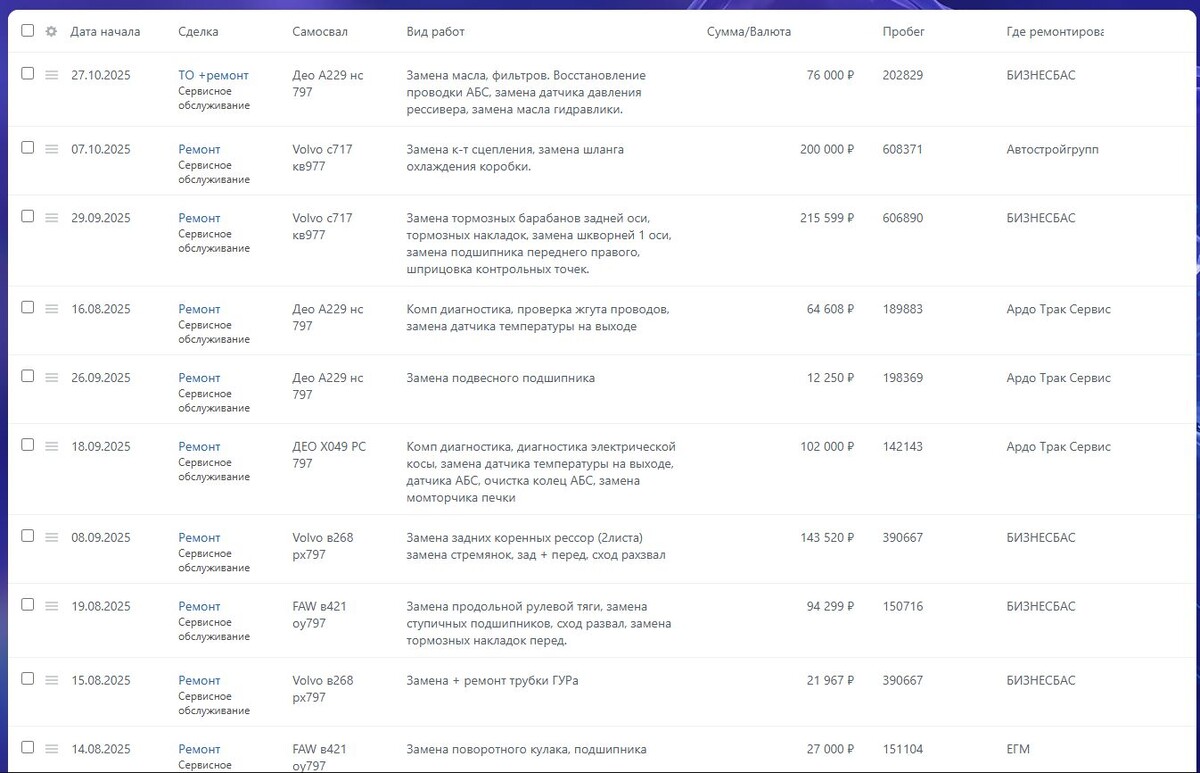This screenshot has height=773, width=1200.
Task: Open row actions menu for 26.09.2025
Action: pos(52,378)
